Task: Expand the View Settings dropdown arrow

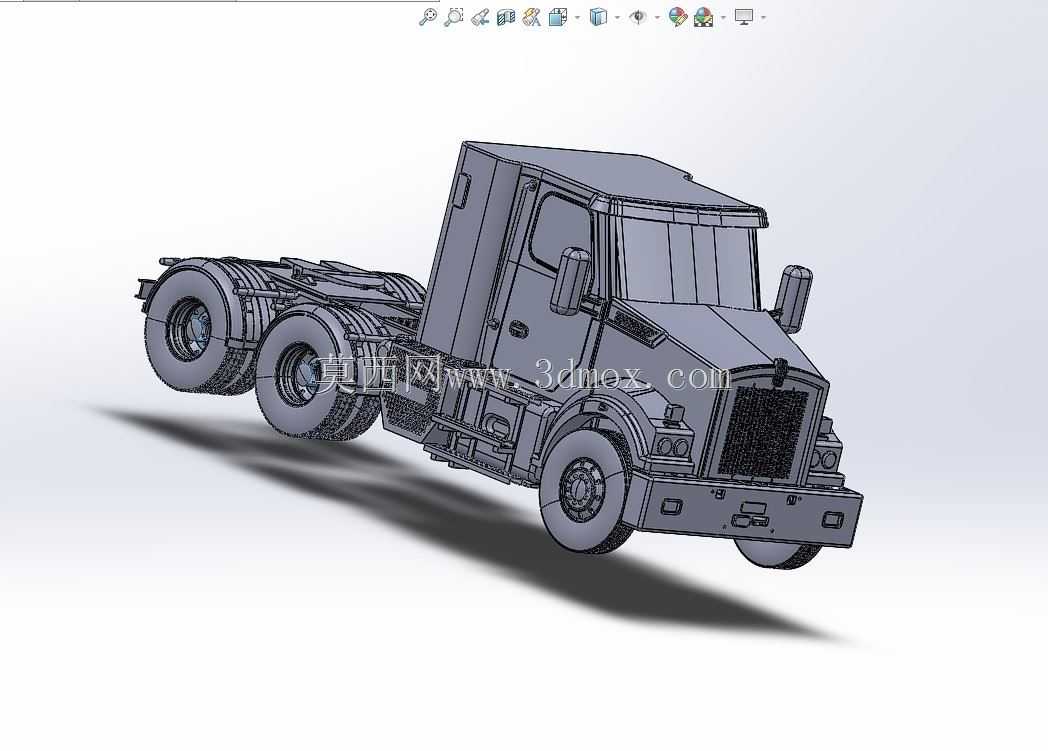Action: (x=763, y=17)
